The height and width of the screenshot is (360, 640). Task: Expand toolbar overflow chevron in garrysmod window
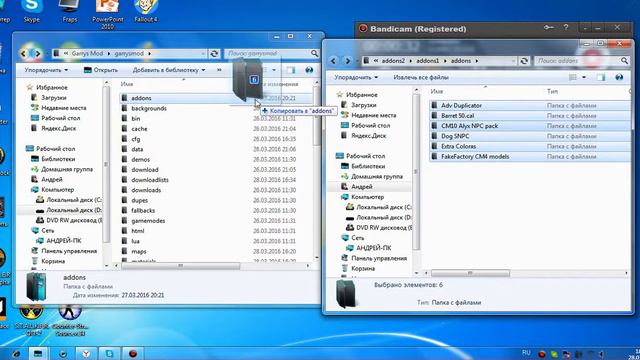point(219,70)
